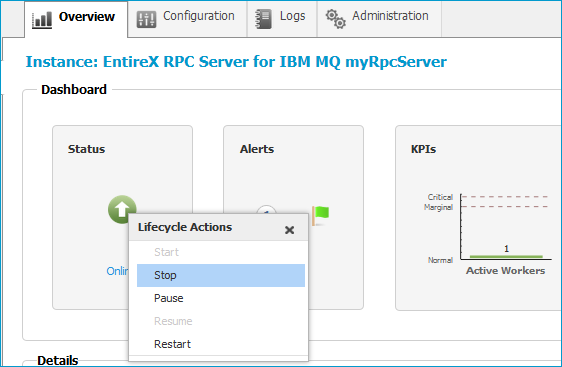Click the green up-arrow status icon

(x=122, y=209)
